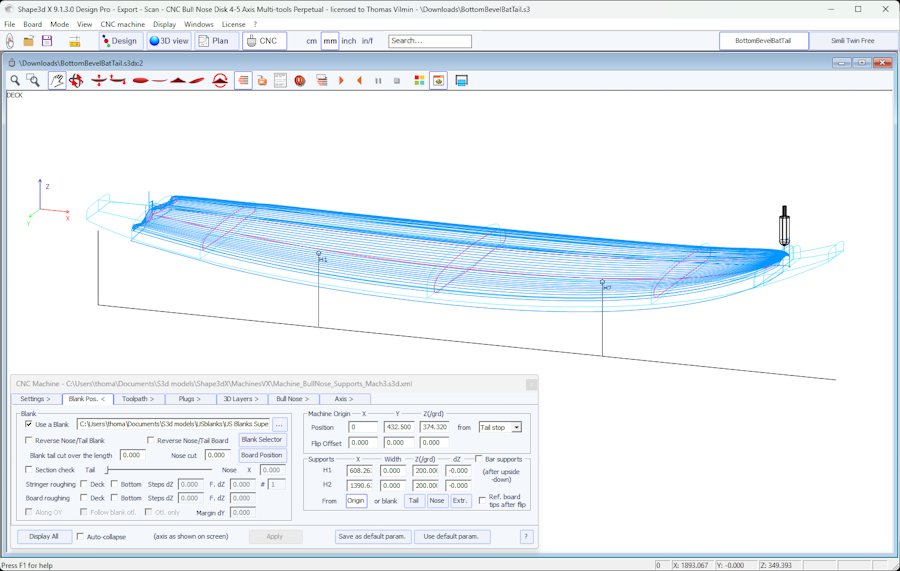Viewport: 900px width, 571px height.
Task: Click the red record button icon
Action: coord(300,80)
